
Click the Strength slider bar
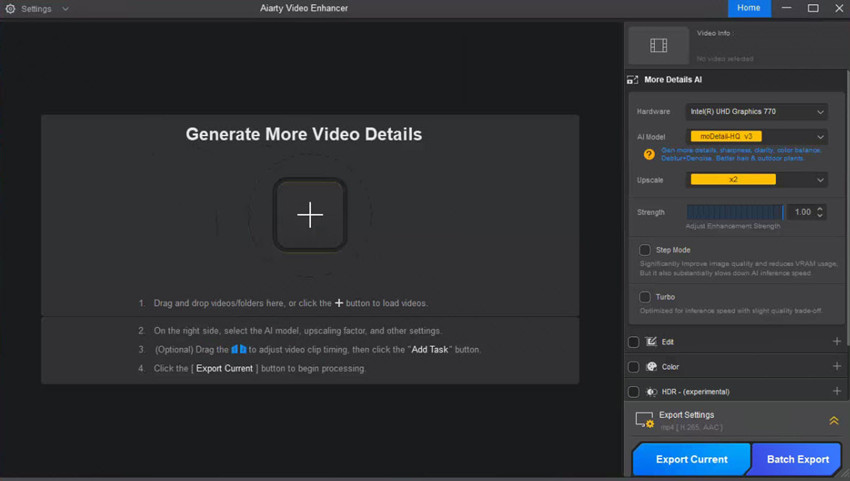coord(735,212)
